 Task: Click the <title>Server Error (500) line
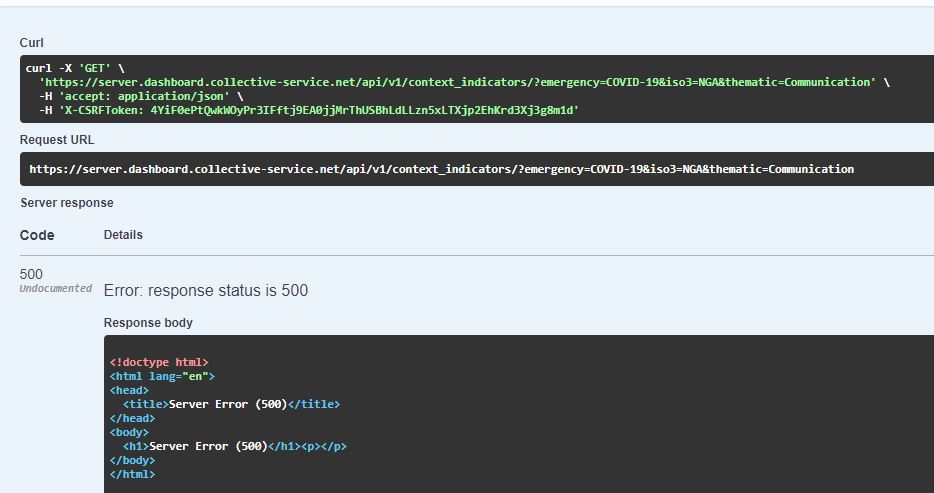pyautogui.click(x=232, y=404)
